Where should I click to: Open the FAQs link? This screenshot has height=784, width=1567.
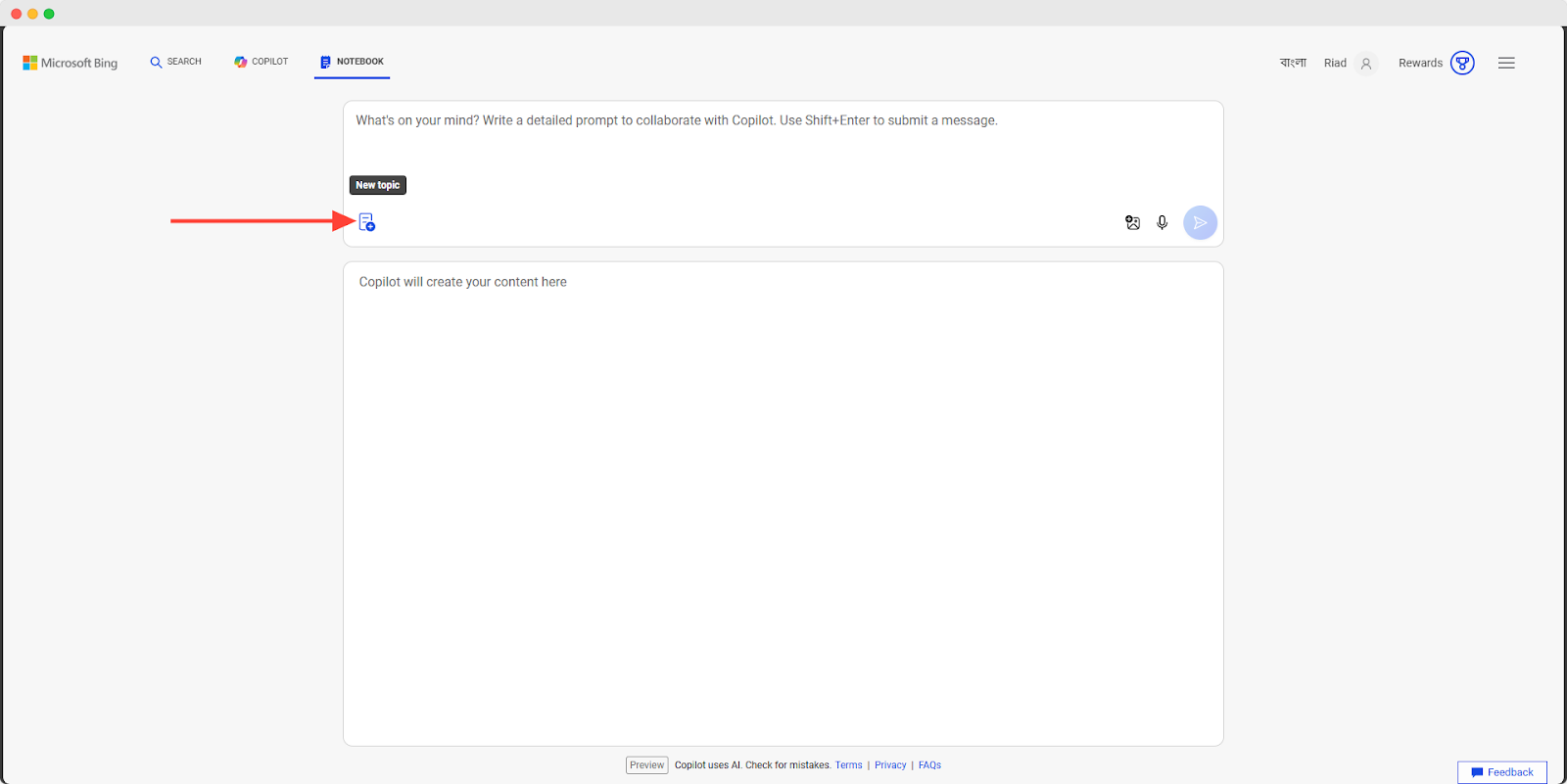coord(929,765)
